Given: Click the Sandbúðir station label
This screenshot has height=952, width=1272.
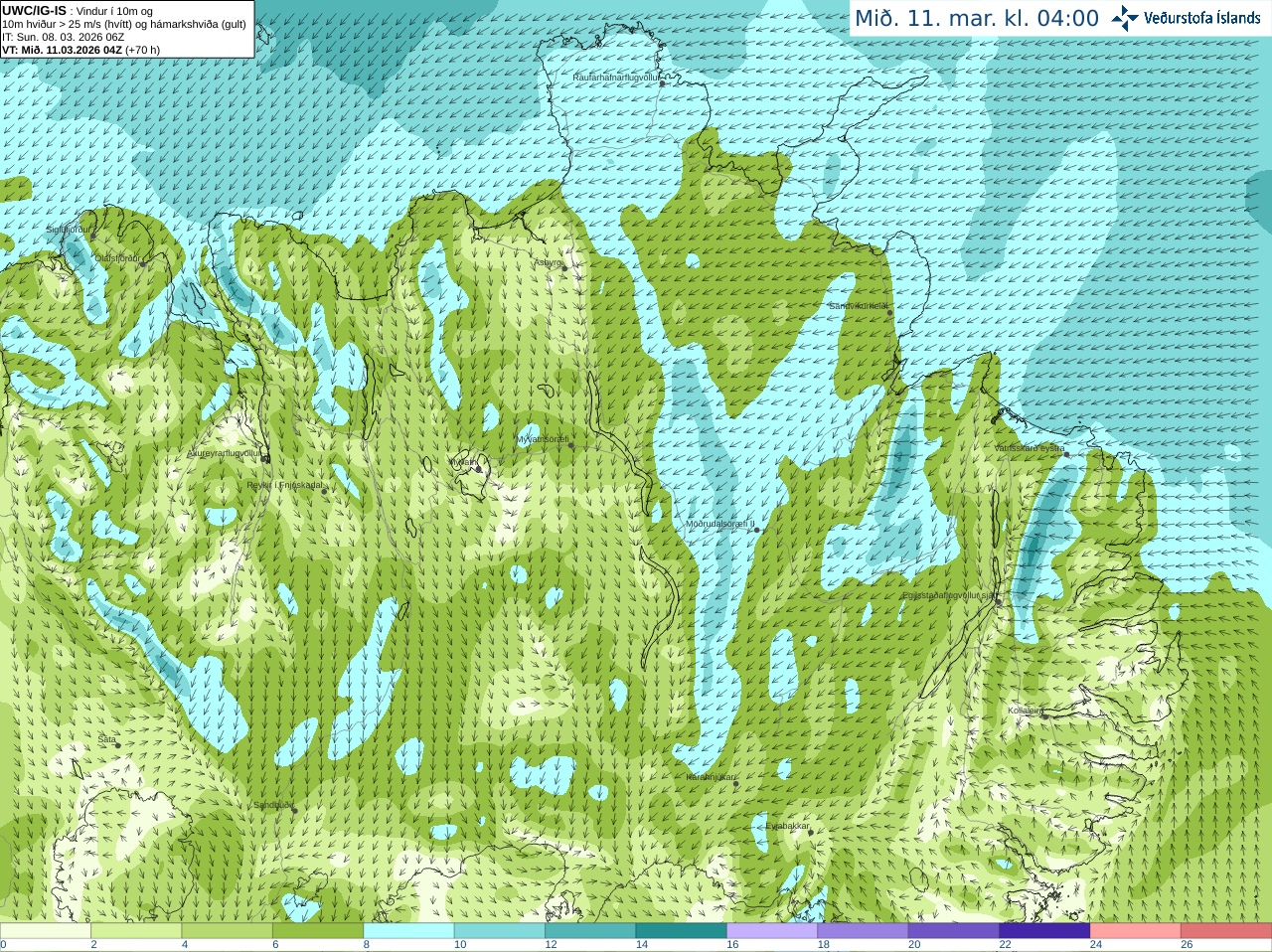Looking at the screenshot, I should pos(272,805).
